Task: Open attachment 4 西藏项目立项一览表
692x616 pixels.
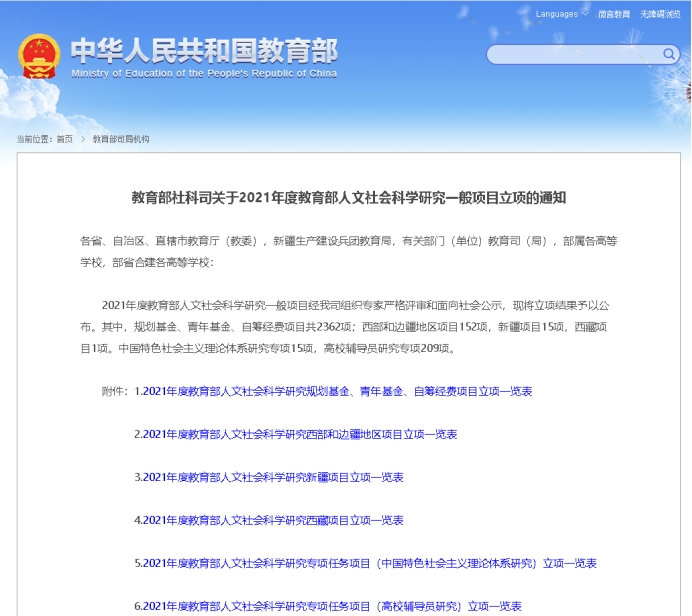Action: click(x=269, y=520)
